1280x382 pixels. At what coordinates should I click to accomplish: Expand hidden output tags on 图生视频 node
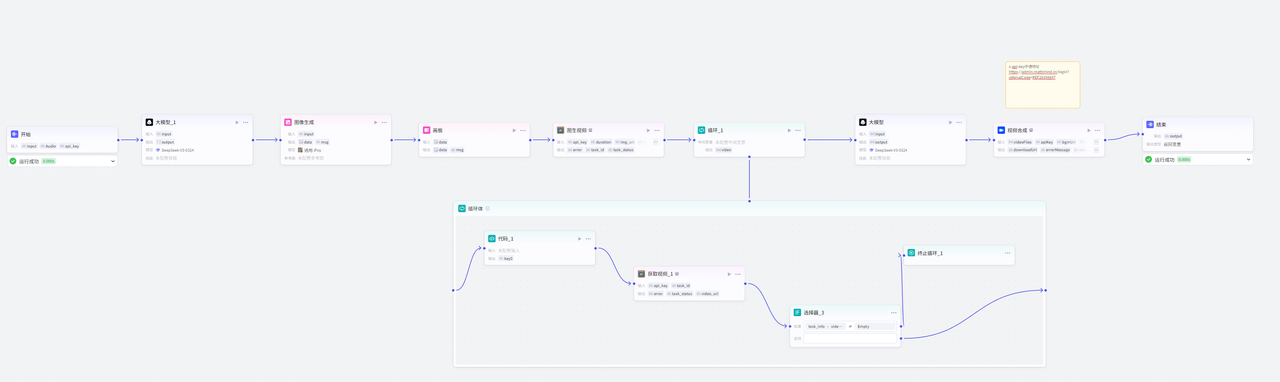[x=656, y=142]
